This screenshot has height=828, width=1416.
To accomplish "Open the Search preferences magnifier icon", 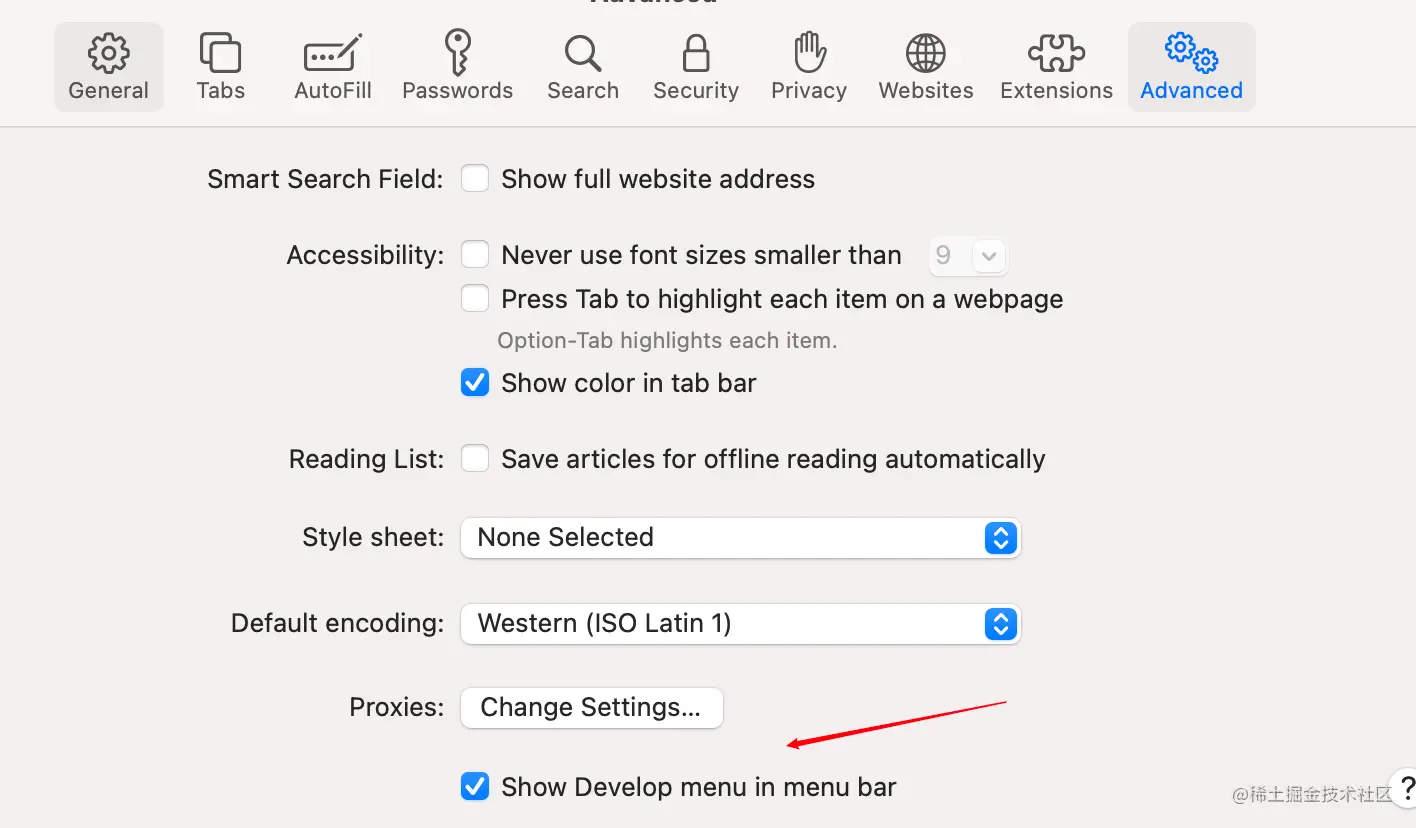I will pyautogui.click(x=582, y=55).
